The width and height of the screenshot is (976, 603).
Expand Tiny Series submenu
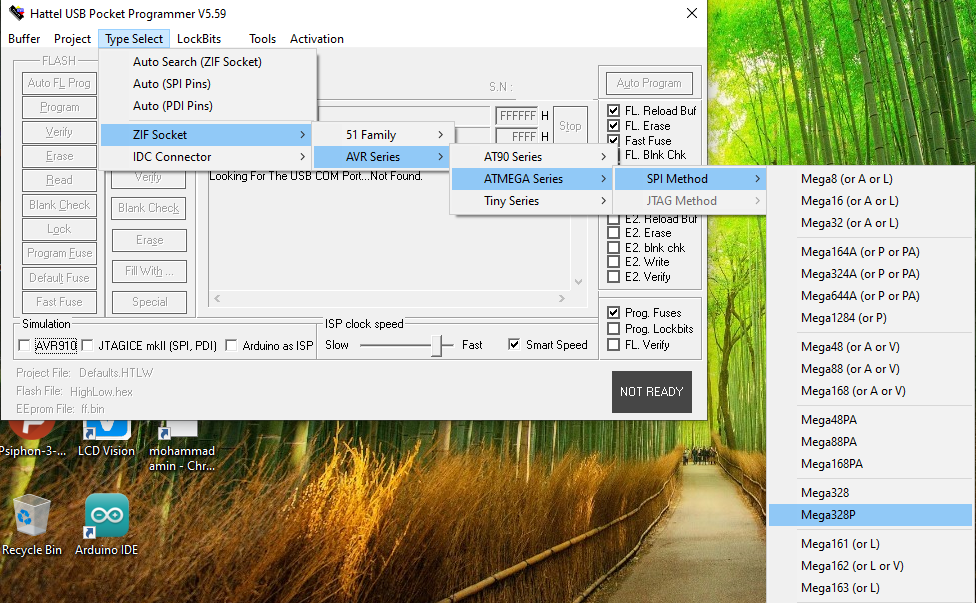[x=532, y=201]
